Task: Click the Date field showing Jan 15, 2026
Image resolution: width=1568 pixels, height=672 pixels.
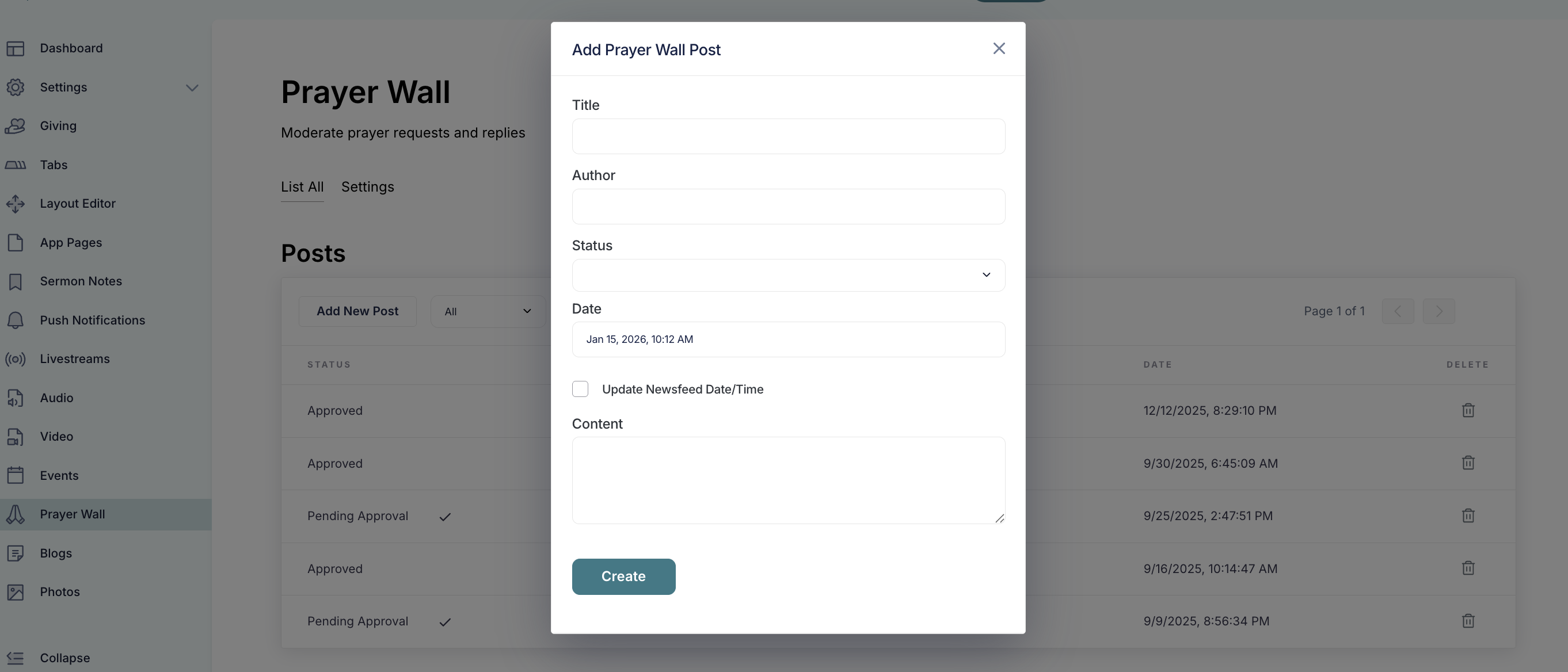Action: 788,339
